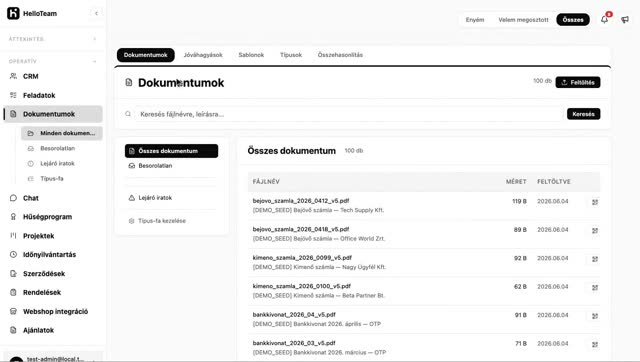Select the Velem megosztott filter
This screenshot has width=640, height=362.
523,20
